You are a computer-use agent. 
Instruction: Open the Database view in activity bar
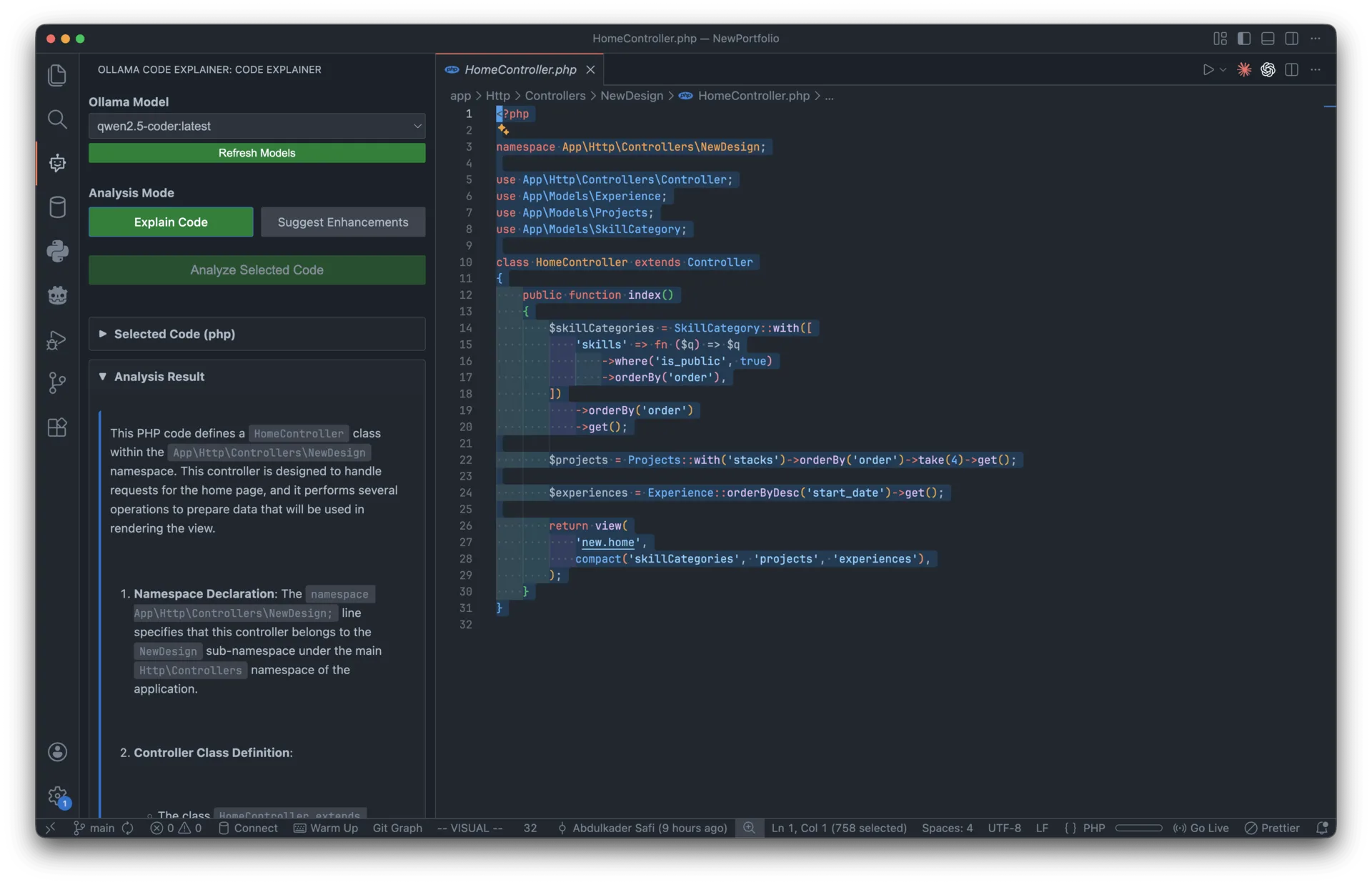57,207
